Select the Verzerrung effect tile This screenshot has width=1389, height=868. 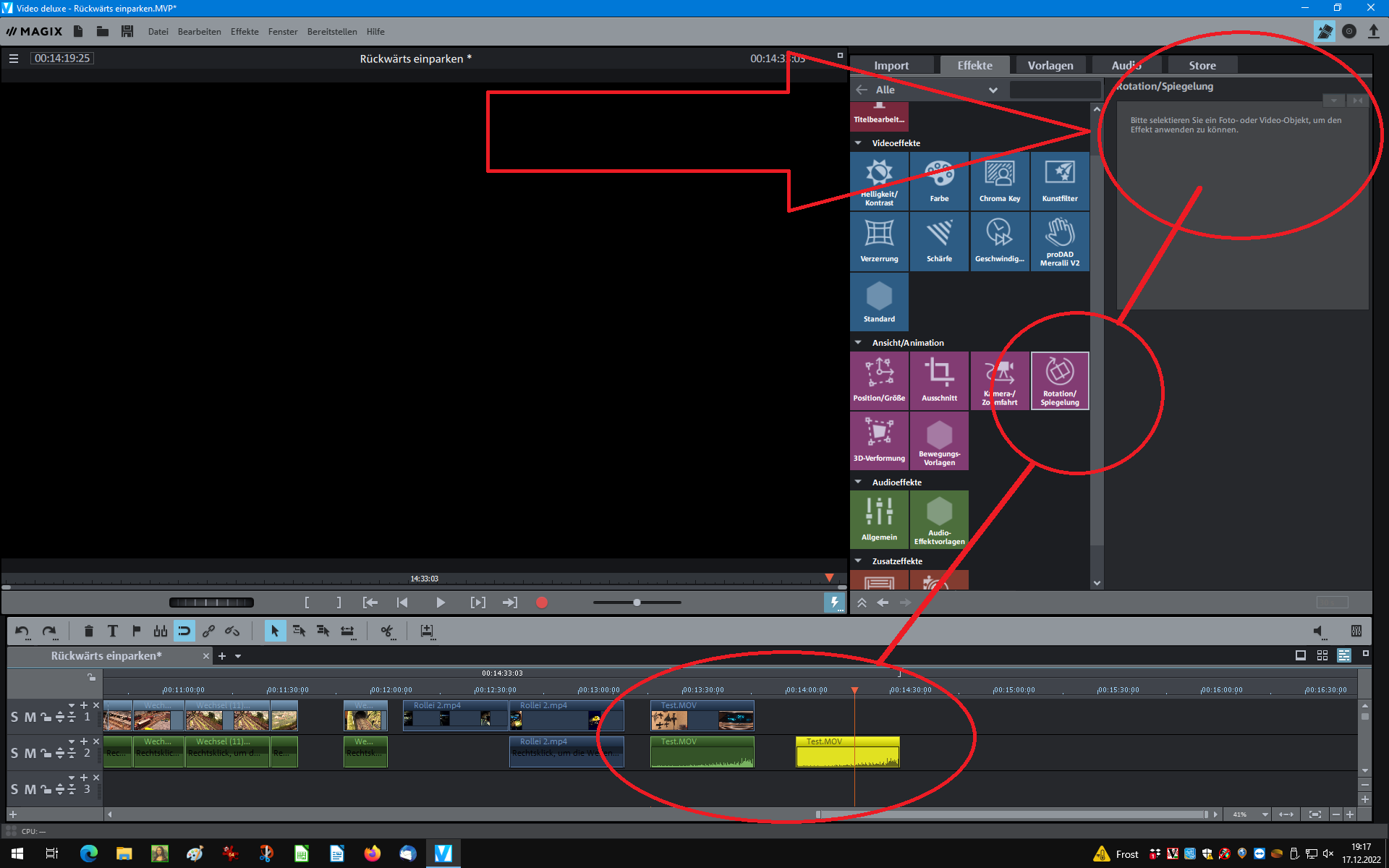(879, 242)
